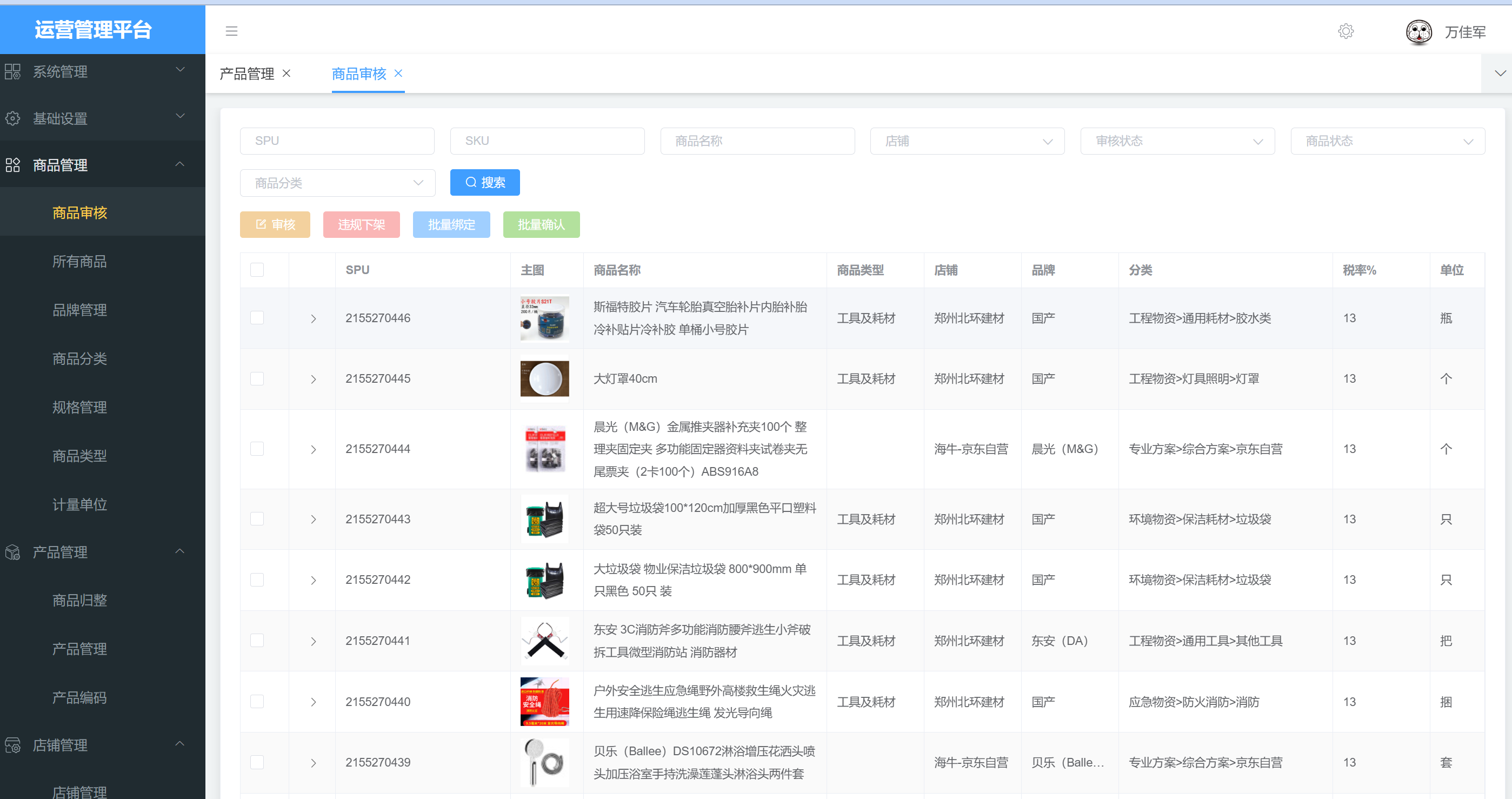Check the row for SPU 2155270444
This screenshot has width=1512, height=799.
click(x=257, y=449)
